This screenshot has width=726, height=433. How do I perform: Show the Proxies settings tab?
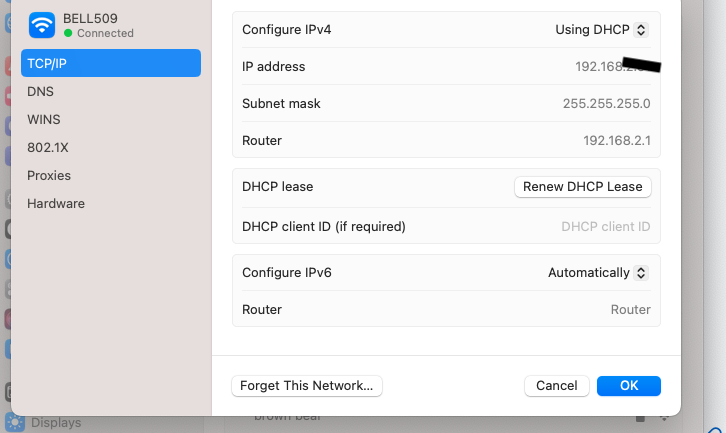tap(49, 175)
